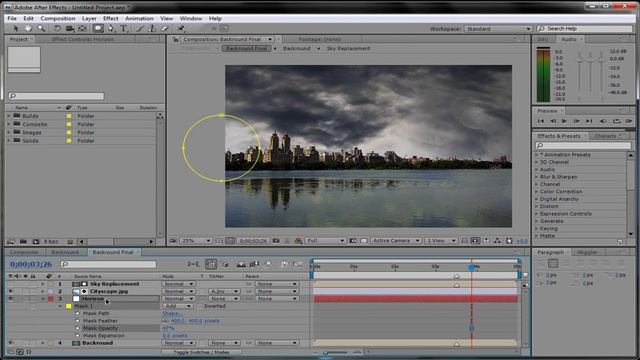640x360 pixels.
Task: Hide the Horizon layer
Action: [11, 299]
